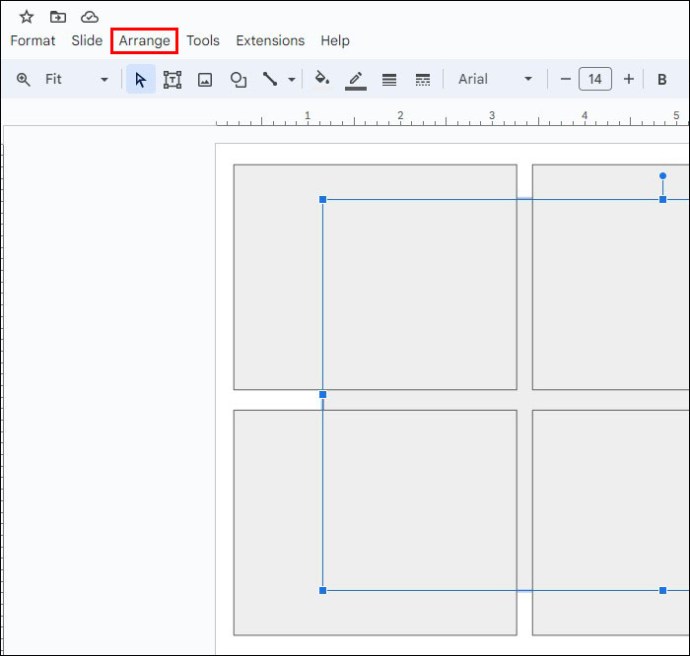
Task: Choose the Select arrow cursor tool
Action: 140,79
